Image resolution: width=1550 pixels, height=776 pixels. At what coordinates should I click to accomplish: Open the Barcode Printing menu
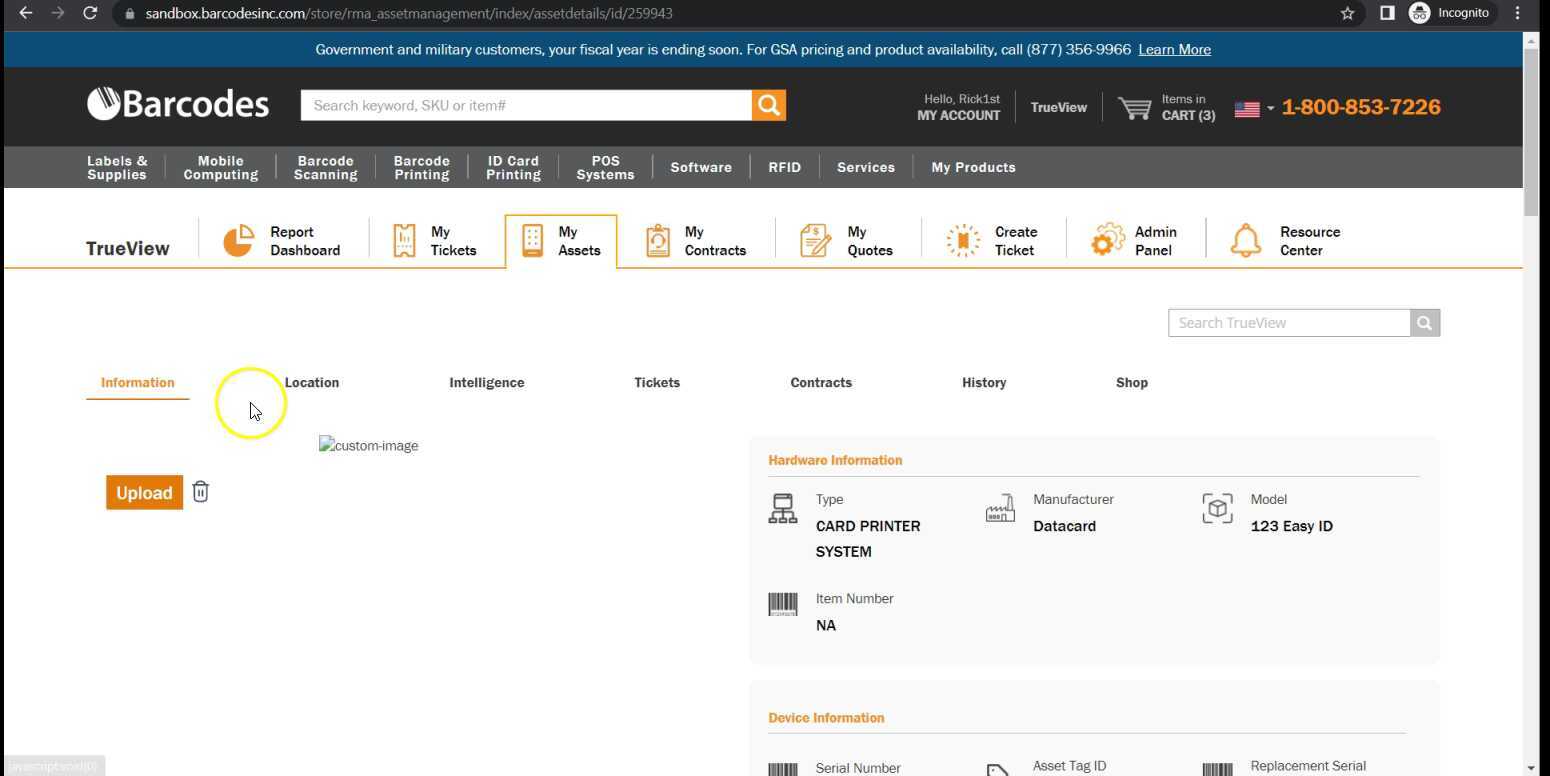pos(421,167)
